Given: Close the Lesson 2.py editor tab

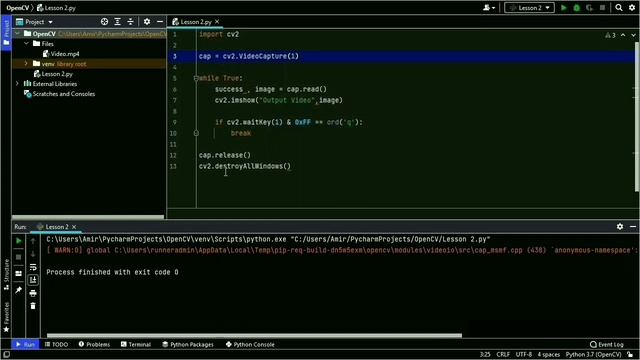Looking at the screenshot, I should (x=217, y=22).
